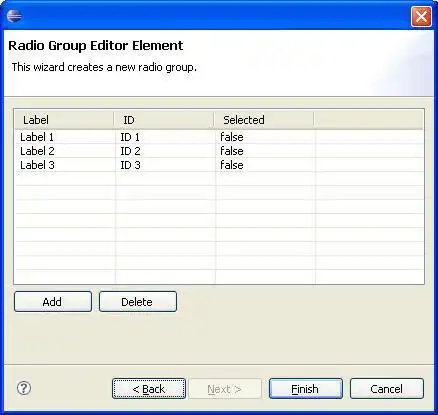
Task: Delete the selected radio entry
Action: point(138,302)
